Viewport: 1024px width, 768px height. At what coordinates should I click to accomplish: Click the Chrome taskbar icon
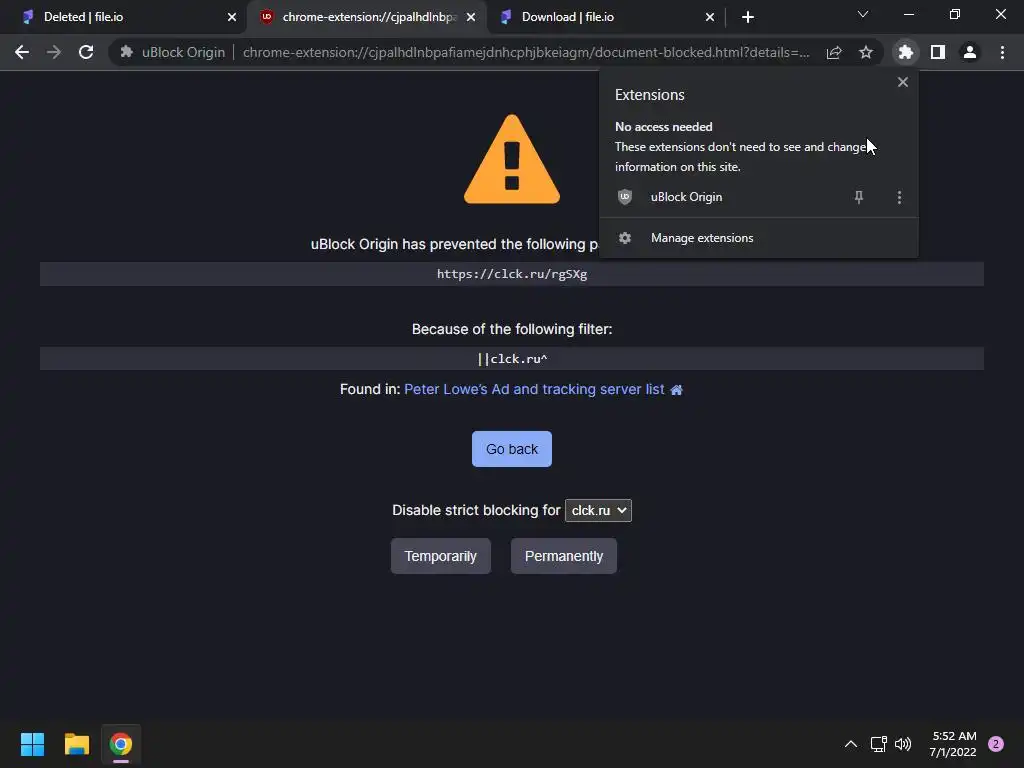(121, 744)
